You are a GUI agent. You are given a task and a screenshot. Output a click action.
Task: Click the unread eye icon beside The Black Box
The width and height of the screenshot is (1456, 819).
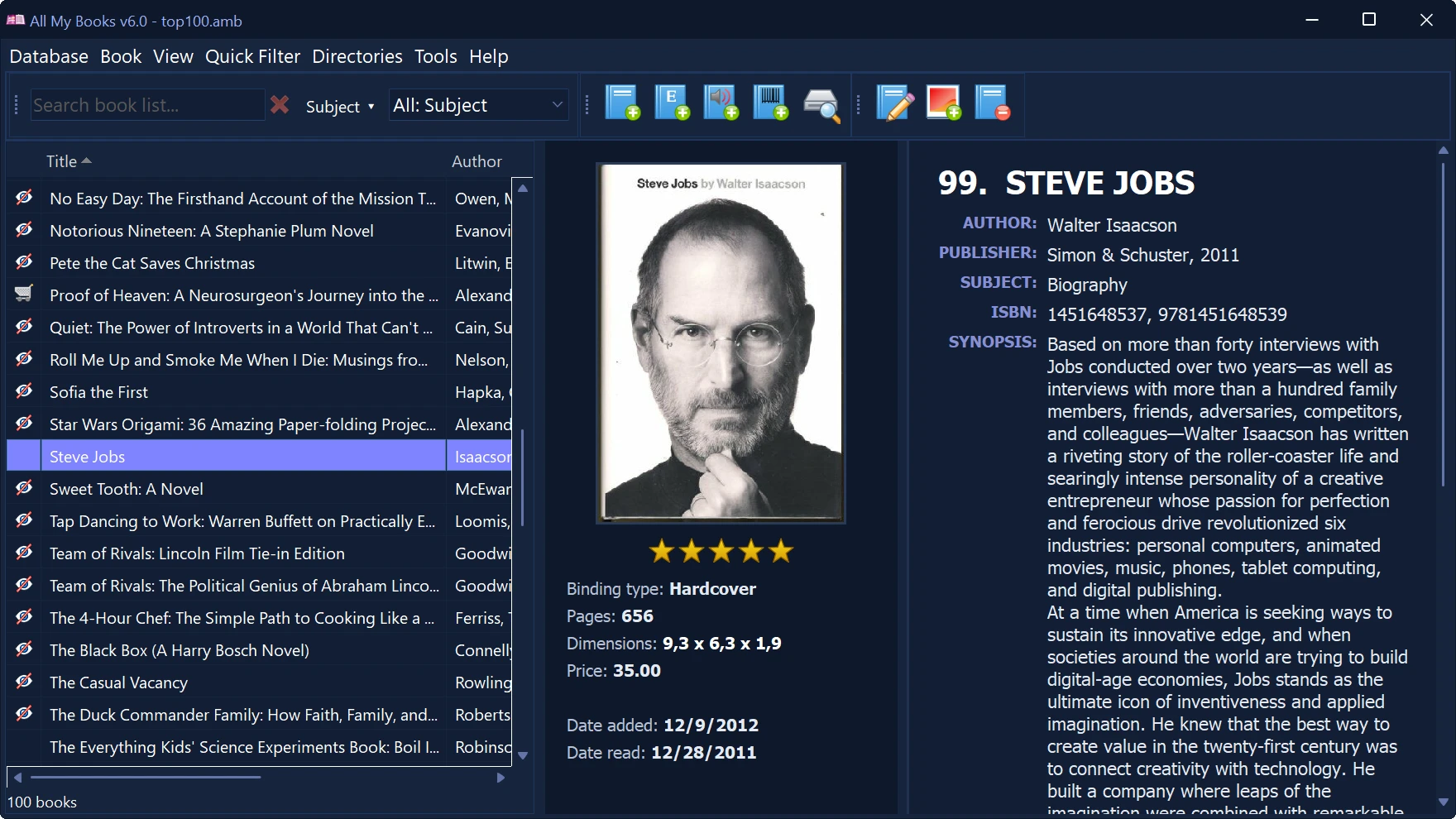click(x=24, y=649)
